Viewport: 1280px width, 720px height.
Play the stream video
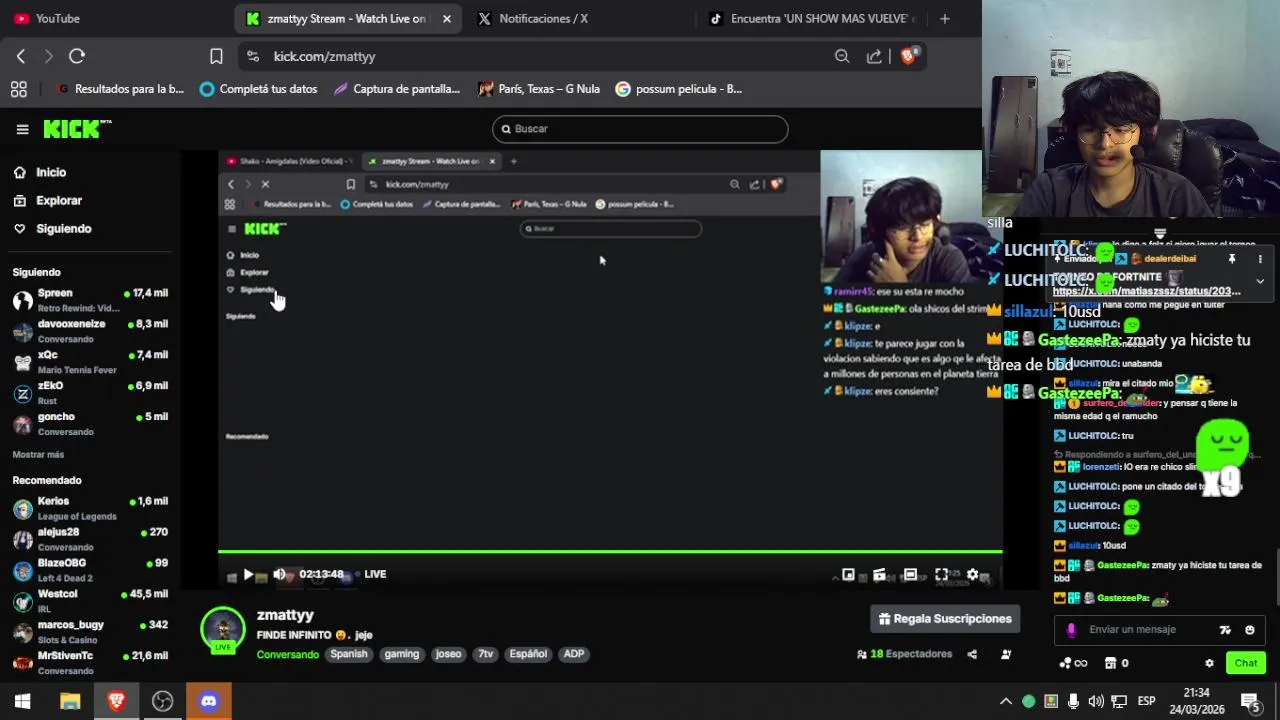[x=248, y=574]
